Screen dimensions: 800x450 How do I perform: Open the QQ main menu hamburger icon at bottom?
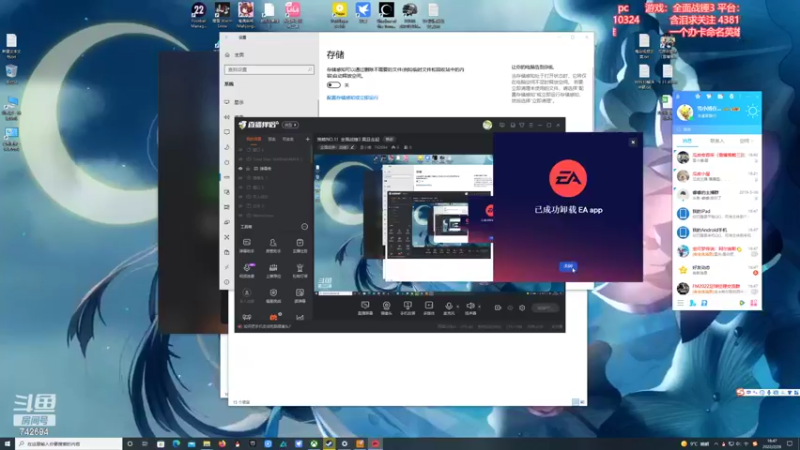681,303
